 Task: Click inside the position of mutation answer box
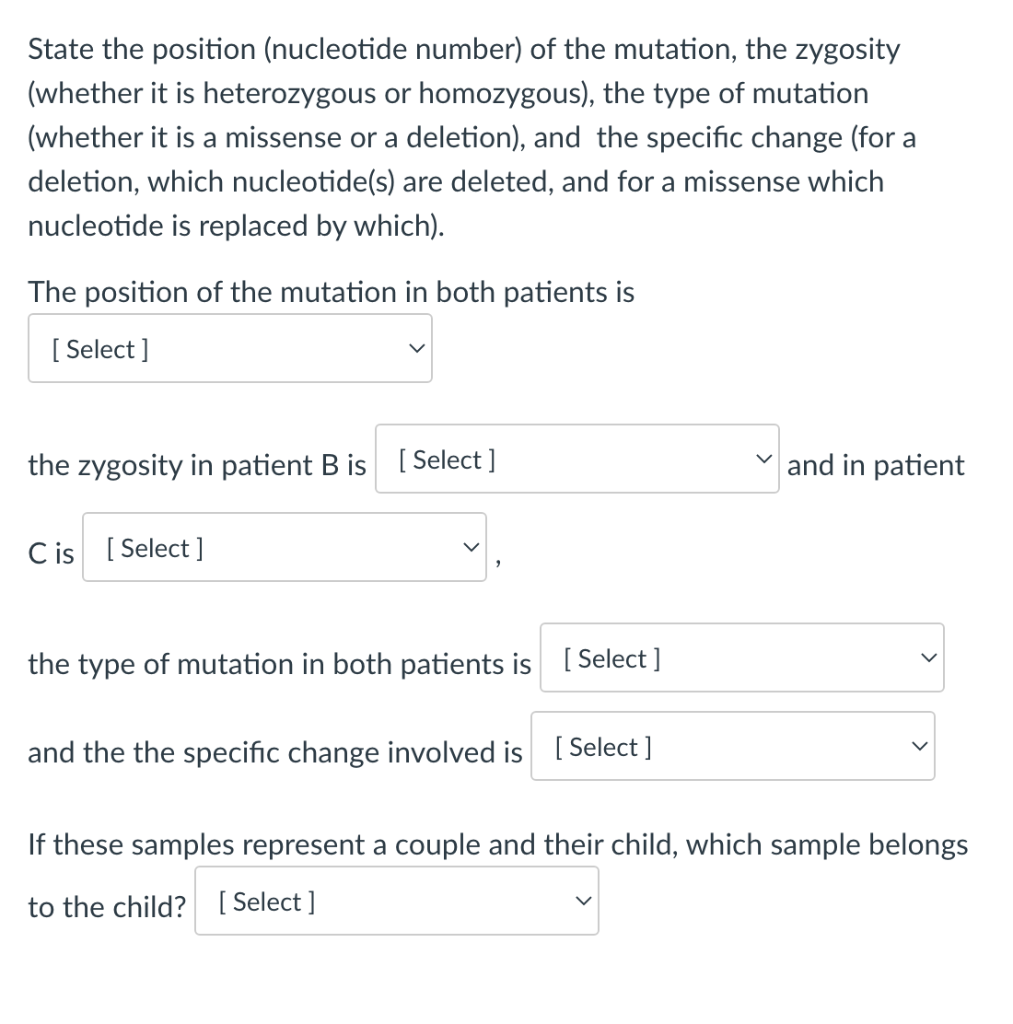[230, 348]
